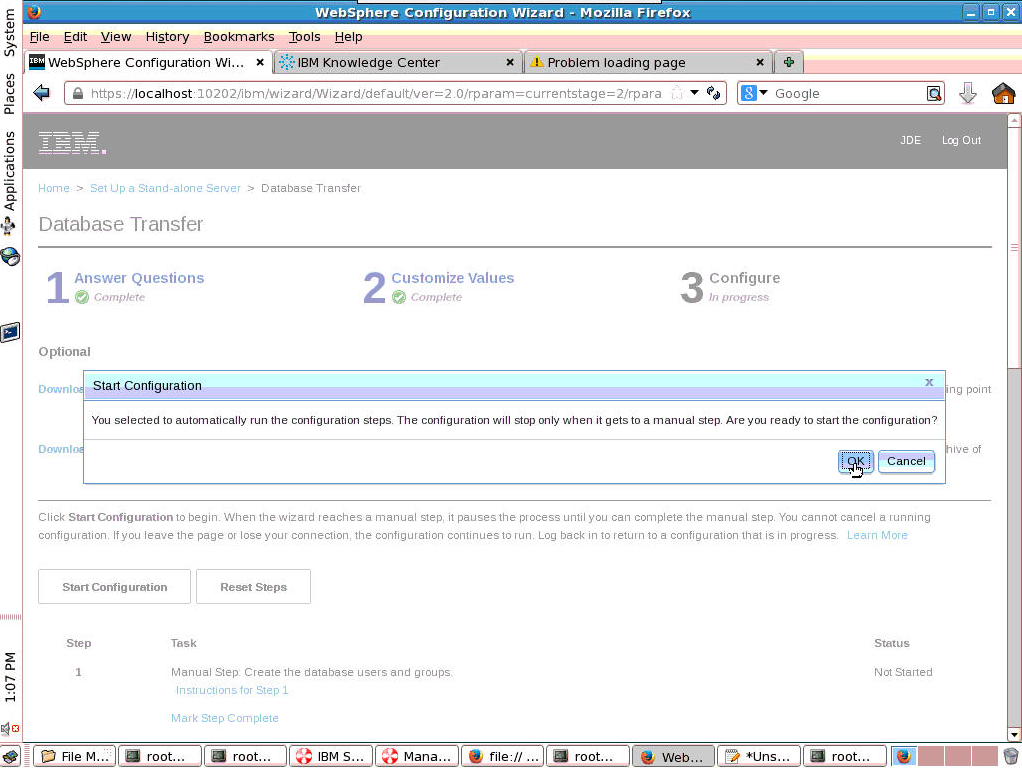Go to Home breadcrumb link
Image resolution: width=1022 pixels, height=768 pixels.
coord(53,188)
